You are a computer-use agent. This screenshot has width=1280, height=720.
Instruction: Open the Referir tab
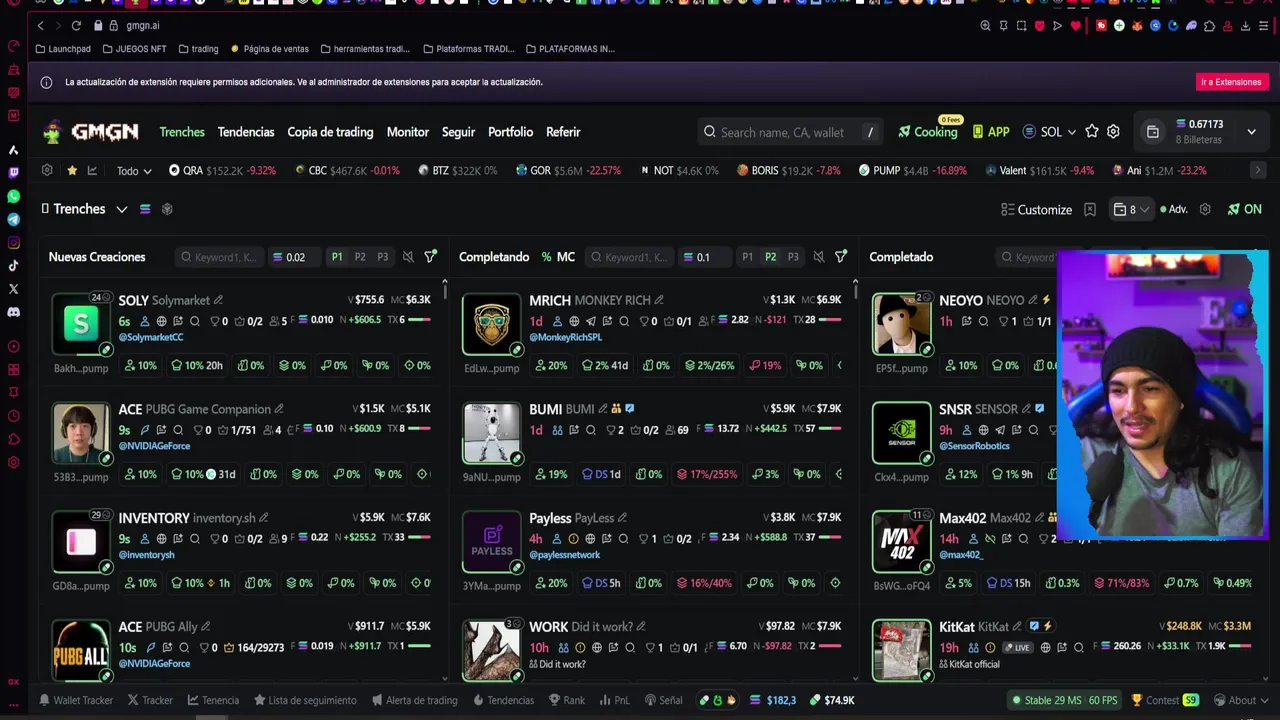[563, 132]
